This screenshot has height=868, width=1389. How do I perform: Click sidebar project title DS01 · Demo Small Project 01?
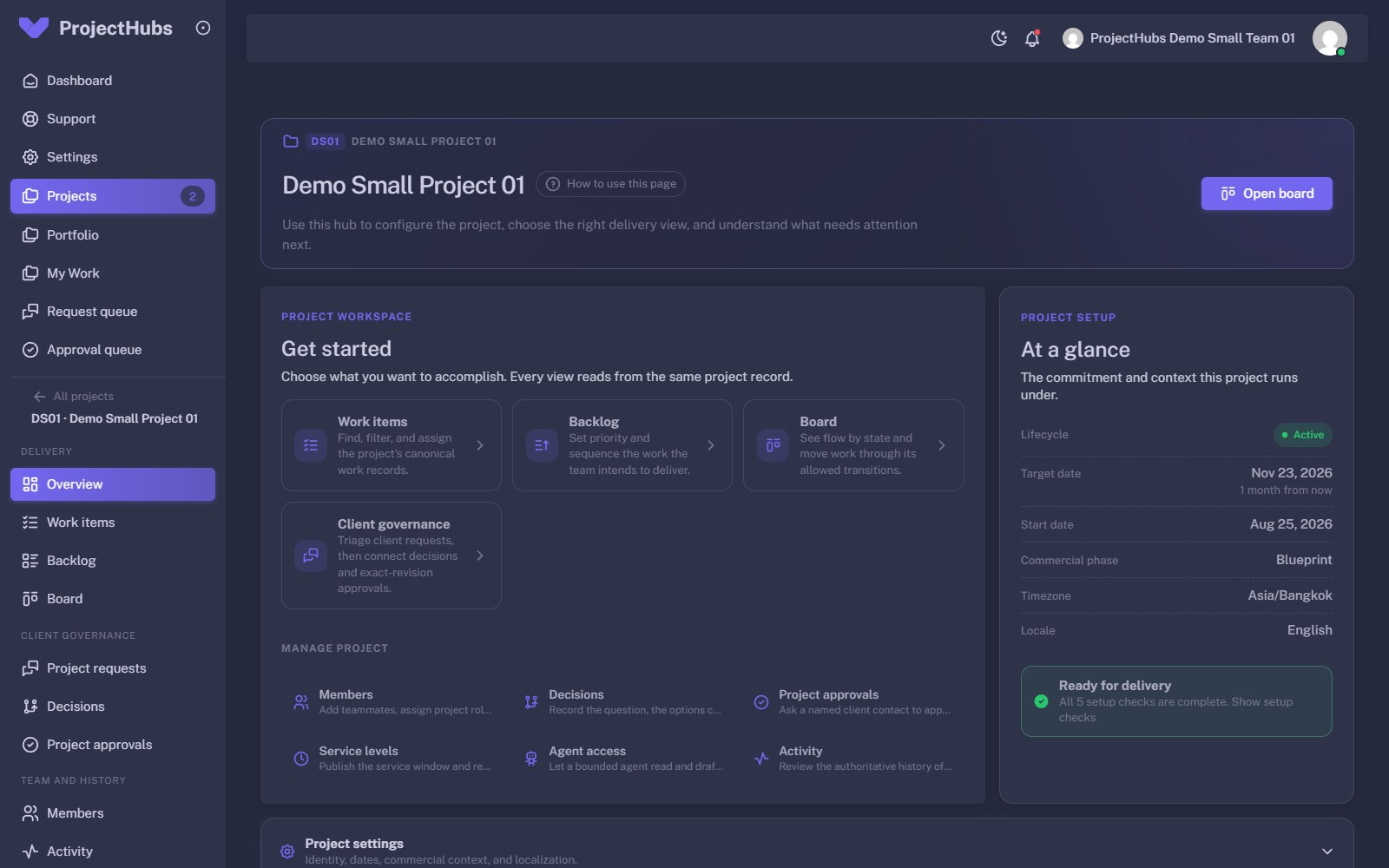point(115,418)
